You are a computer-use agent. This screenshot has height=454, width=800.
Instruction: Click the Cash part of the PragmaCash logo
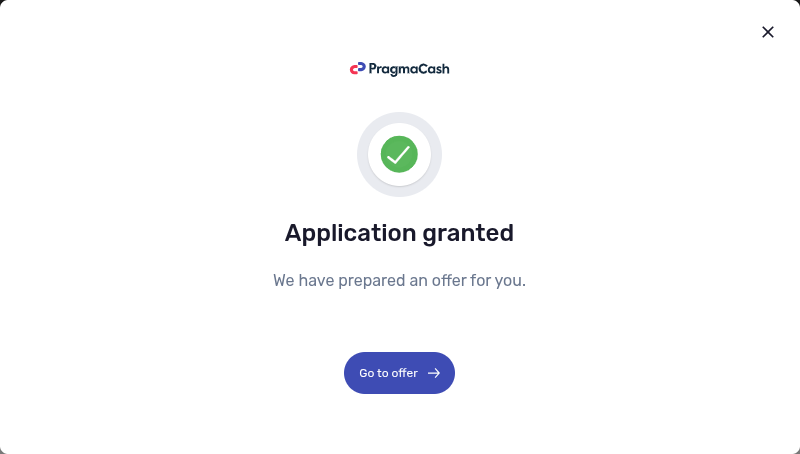coord(434,69)
